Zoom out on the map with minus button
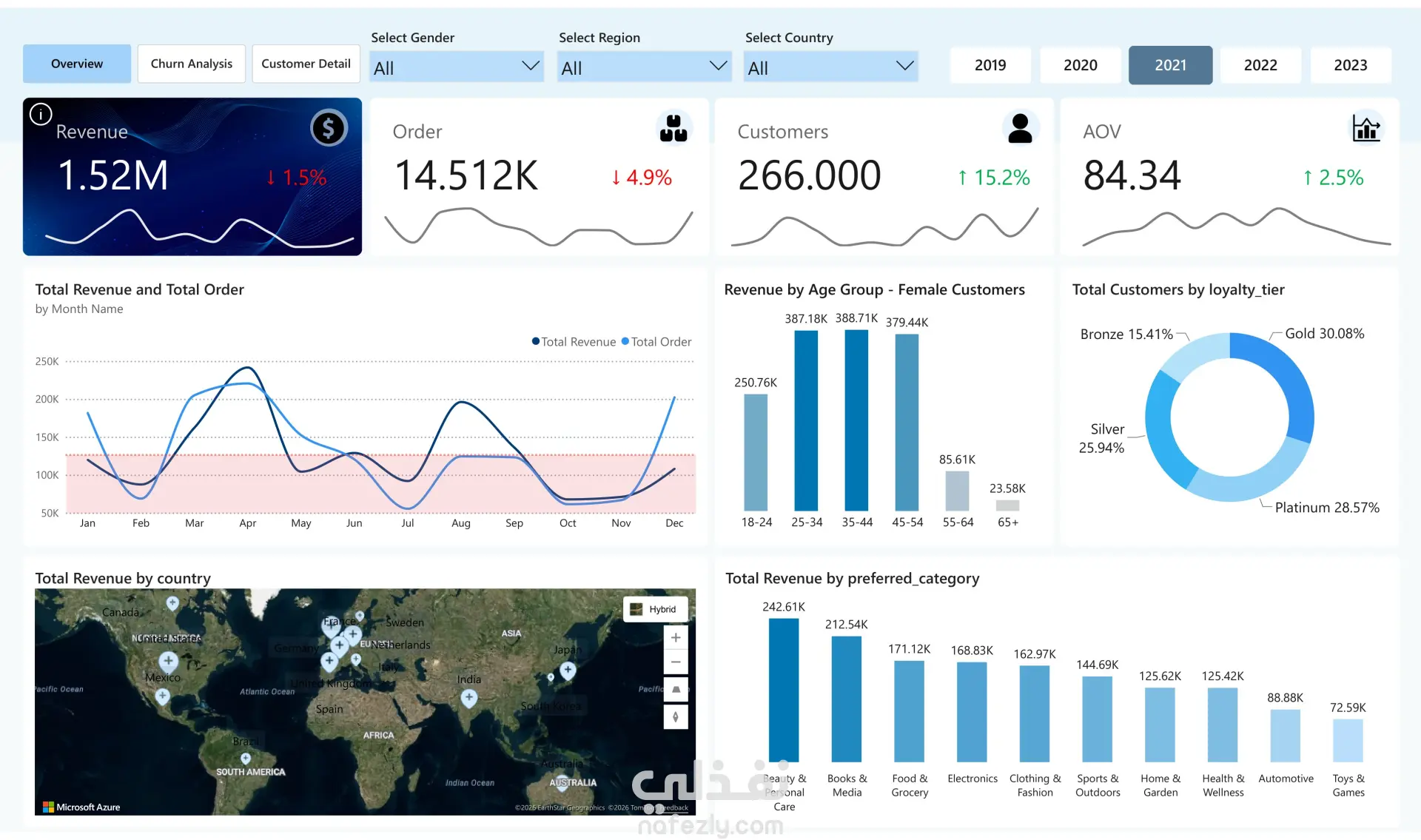The width and height of the screenshot is (1421, 840). [676, 662]
